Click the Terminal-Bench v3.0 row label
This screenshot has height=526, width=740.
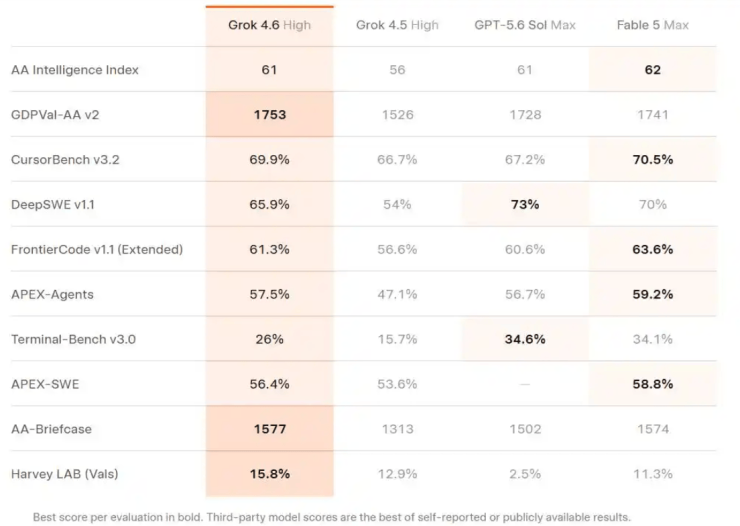pyautogui.click(x=73, y=339)
